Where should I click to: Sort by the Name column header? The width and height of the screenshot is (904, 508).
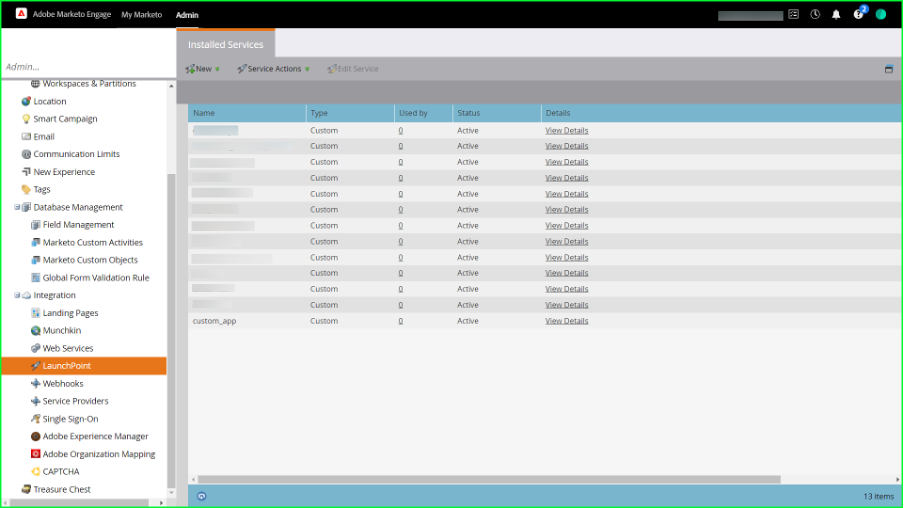247,113
